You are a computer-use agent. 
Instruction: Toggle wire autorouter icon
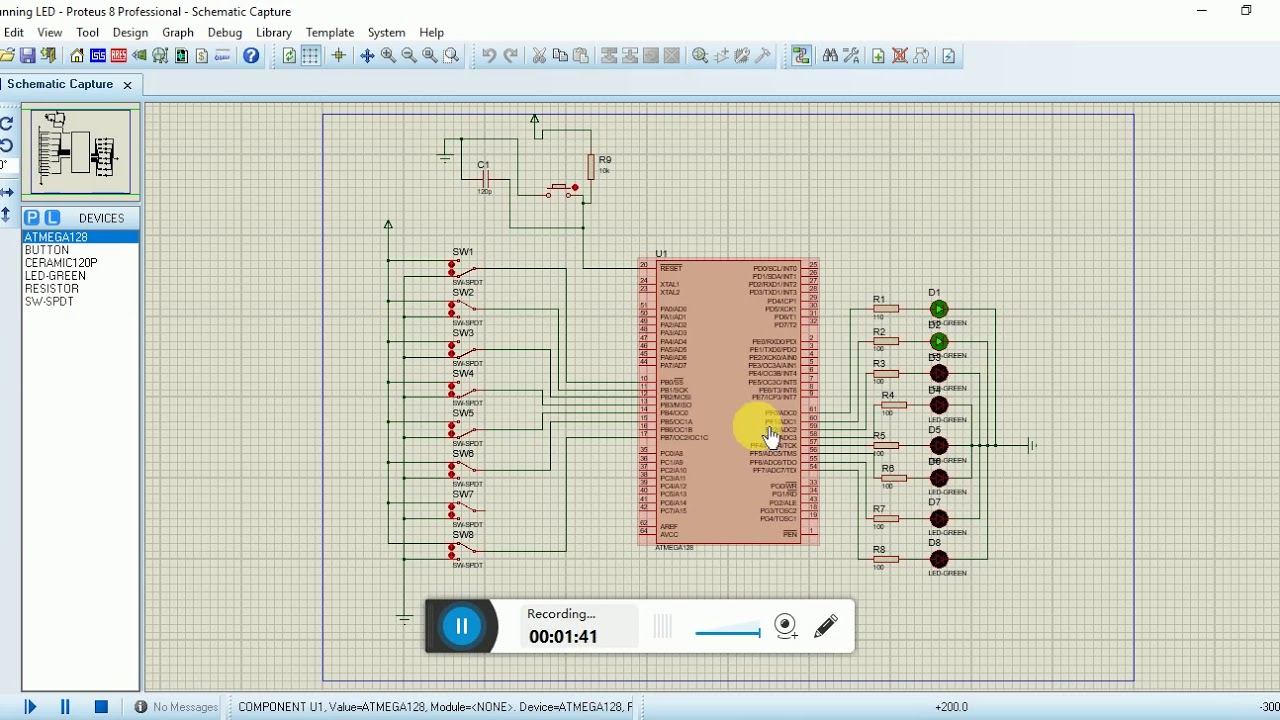point(801,56)
